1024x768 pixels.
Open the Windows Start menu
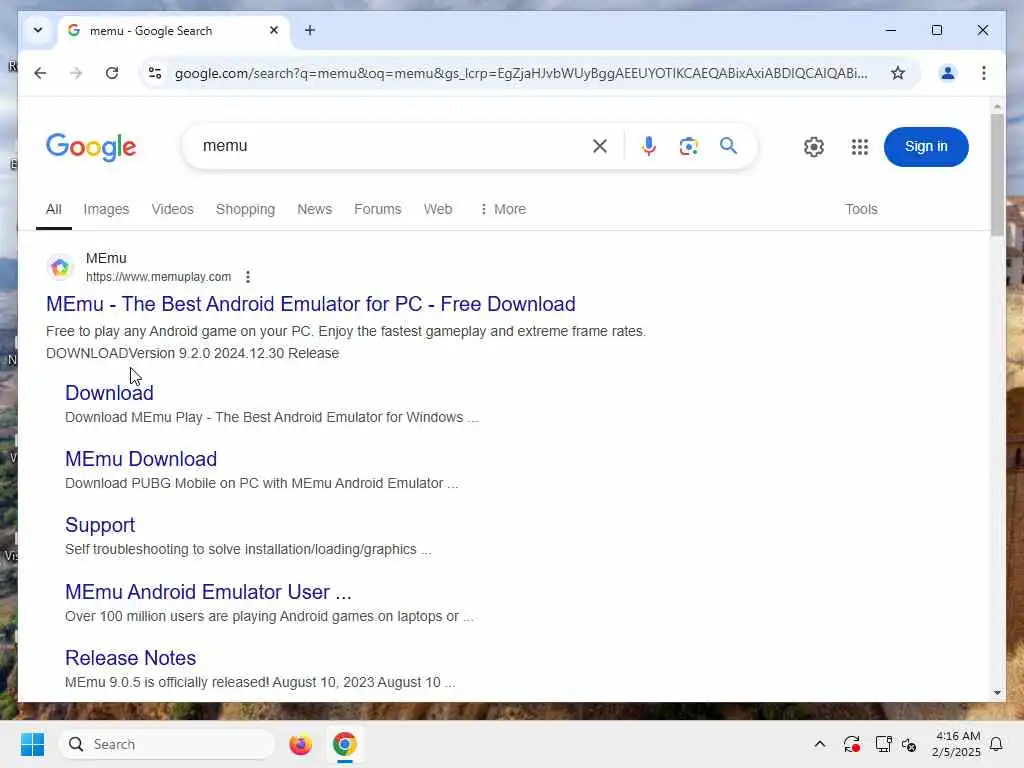[x=32, y=744]
